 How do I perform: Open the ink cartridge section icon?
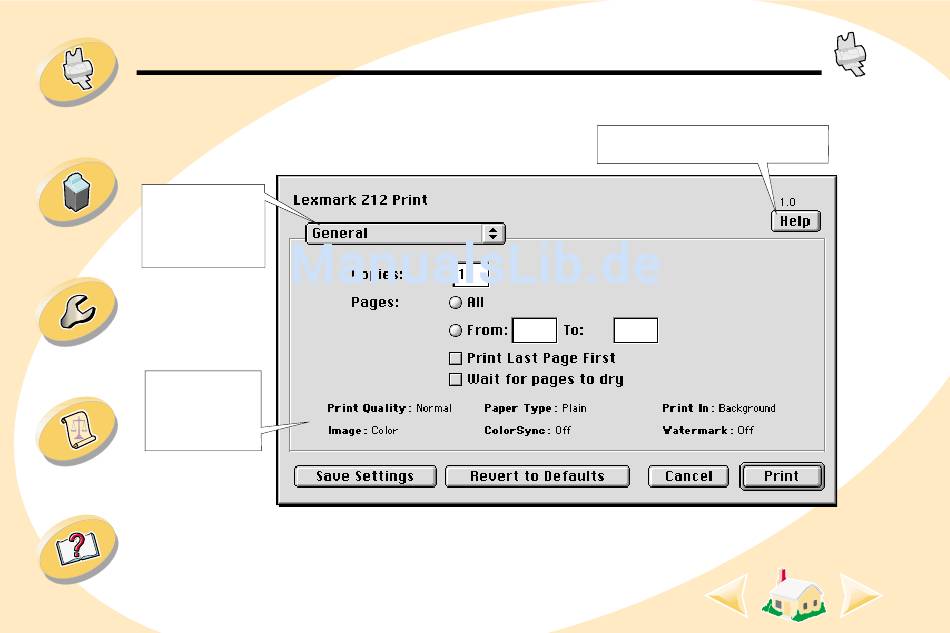click(77, 191)
